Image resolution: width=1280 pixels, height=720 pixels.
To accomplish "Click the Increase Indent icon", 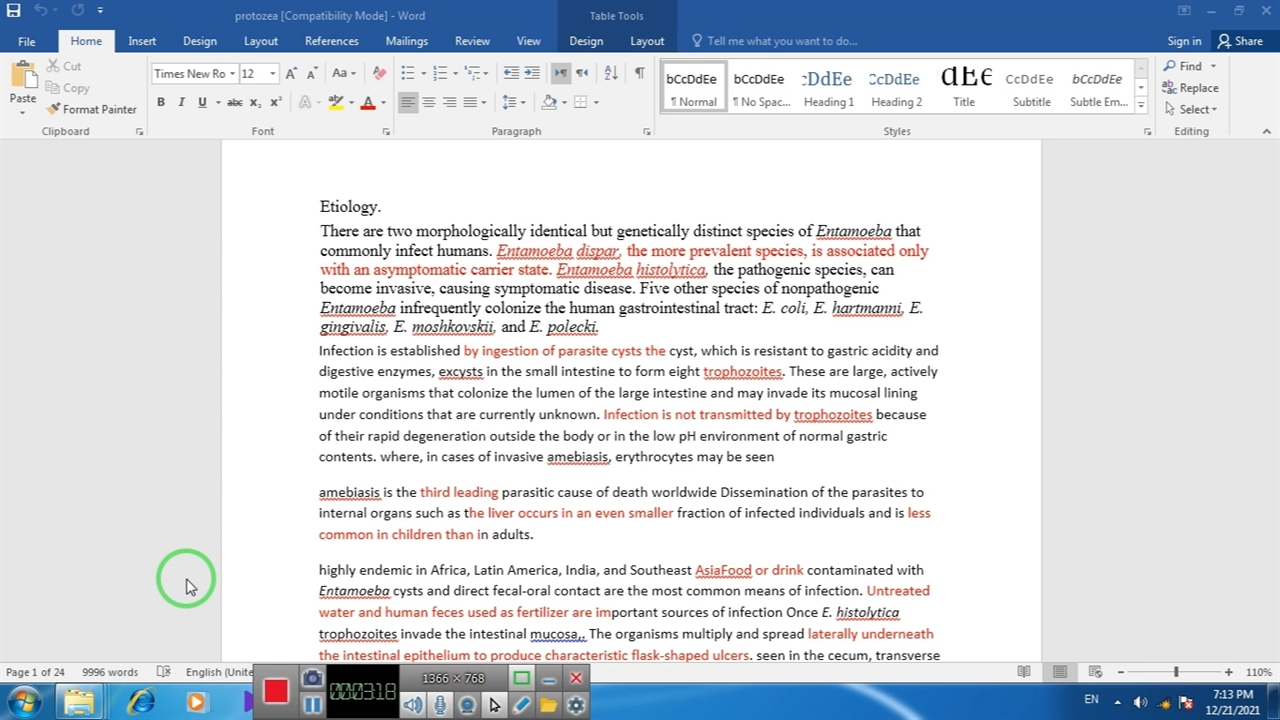I will point(532,73).
